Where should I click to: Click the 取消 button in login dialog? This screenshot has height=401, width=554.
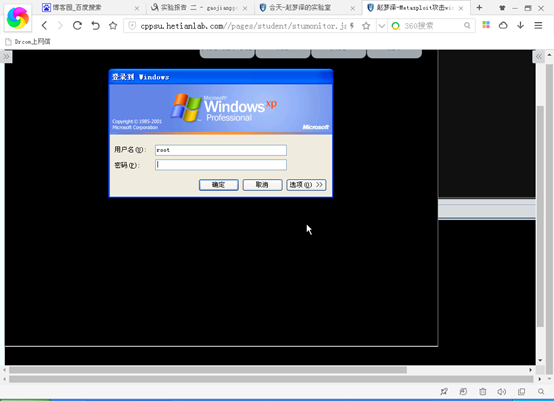click(262, 185)
